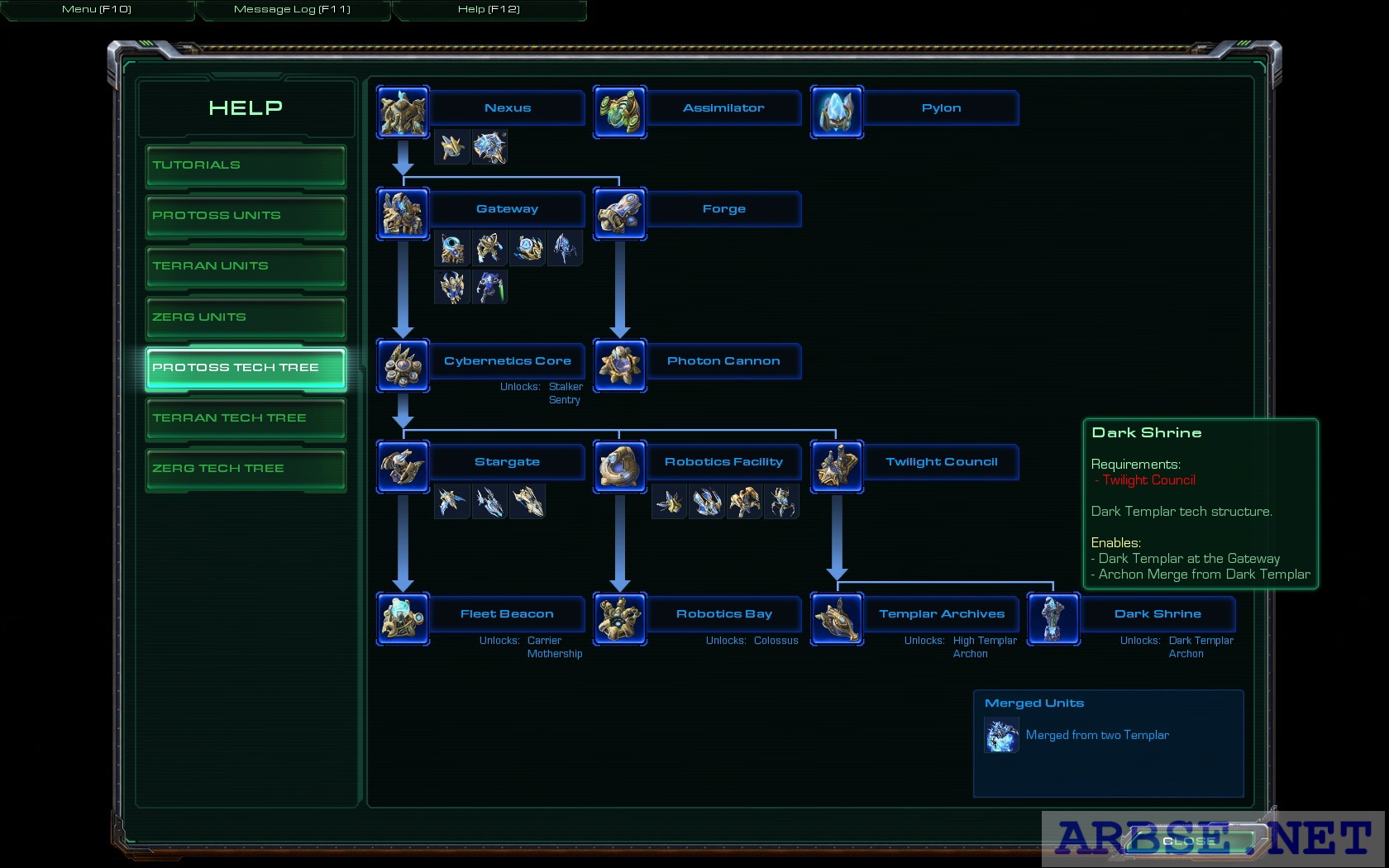
Task: Click 'Archon' text under Templar Archives
Action: pos(970,654)
